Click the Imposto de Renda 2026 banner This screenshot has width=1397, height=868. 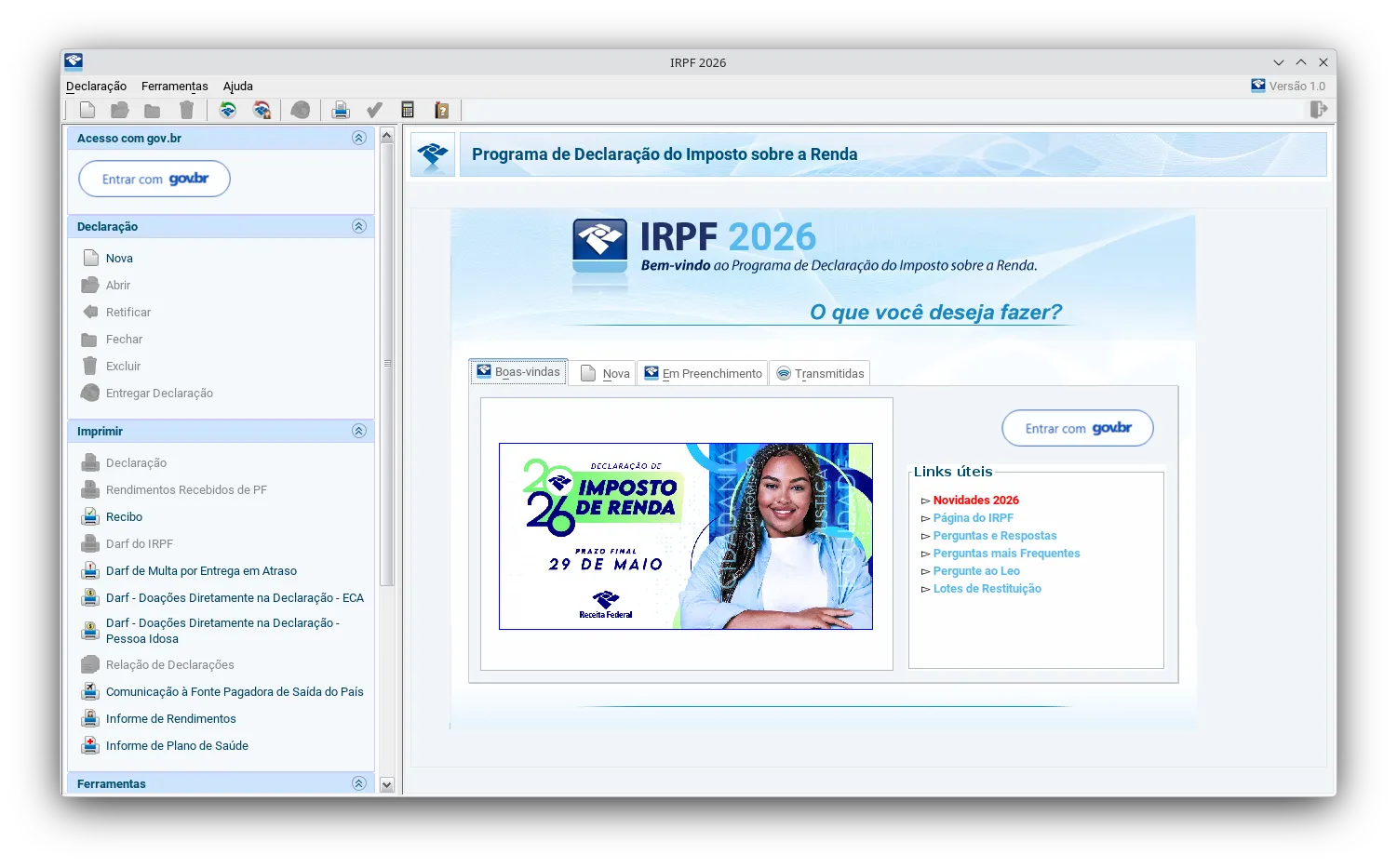pos(686,536)
